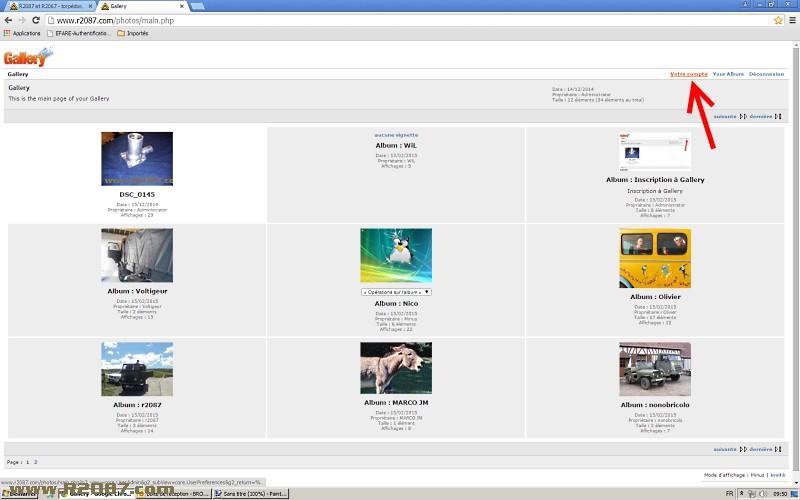Viewport: 800px width, 500px height.
Task: Close the R2087 et R2067 tab
Action: click(x=91, y=6)
